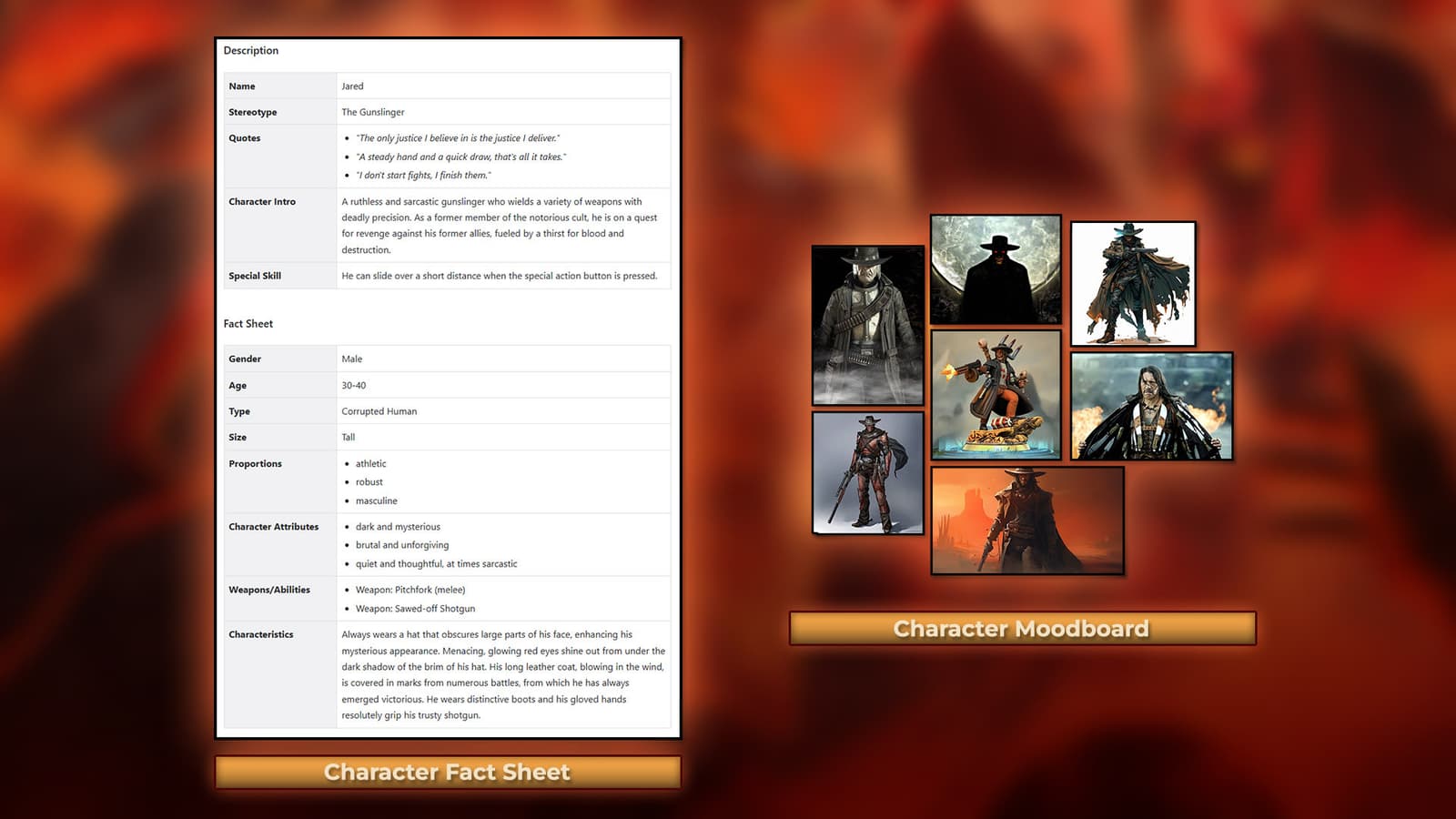Click the 'Stereotype' row label
This screenshot has width=1456, height=819.
(x=253, y=112)
